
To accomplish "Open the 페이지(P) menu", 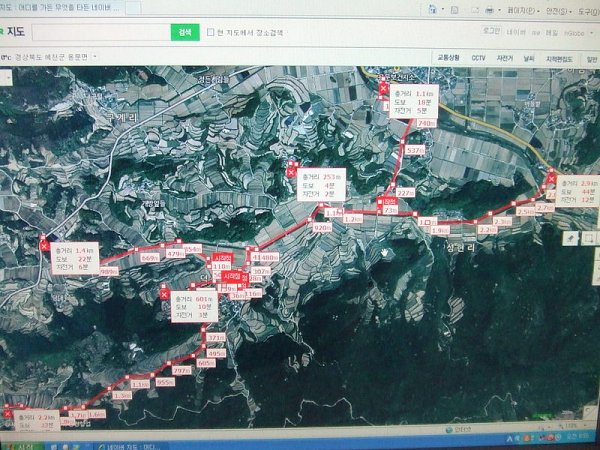I will click(x=521, y=11).
